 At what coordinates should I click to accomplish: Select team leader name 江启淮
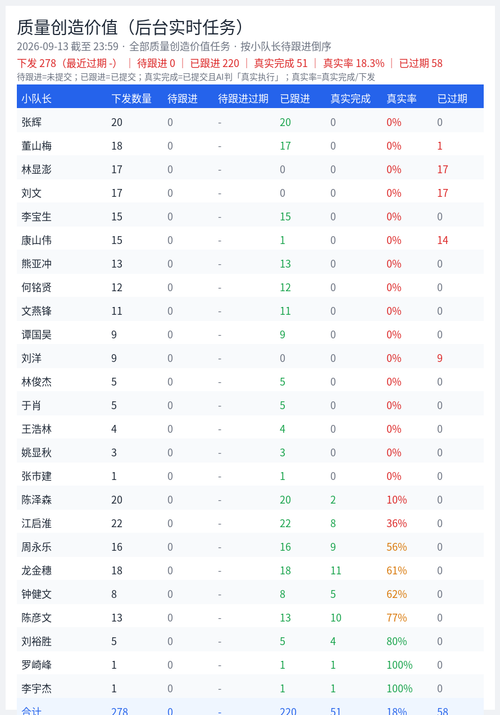36,523
